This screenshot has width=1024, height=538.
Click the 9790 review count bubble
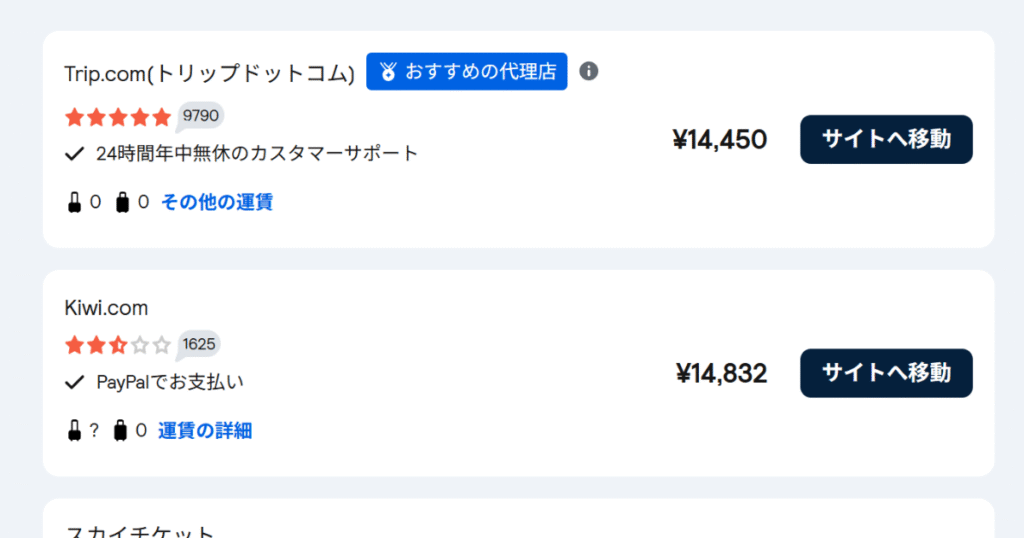(200, 116)
